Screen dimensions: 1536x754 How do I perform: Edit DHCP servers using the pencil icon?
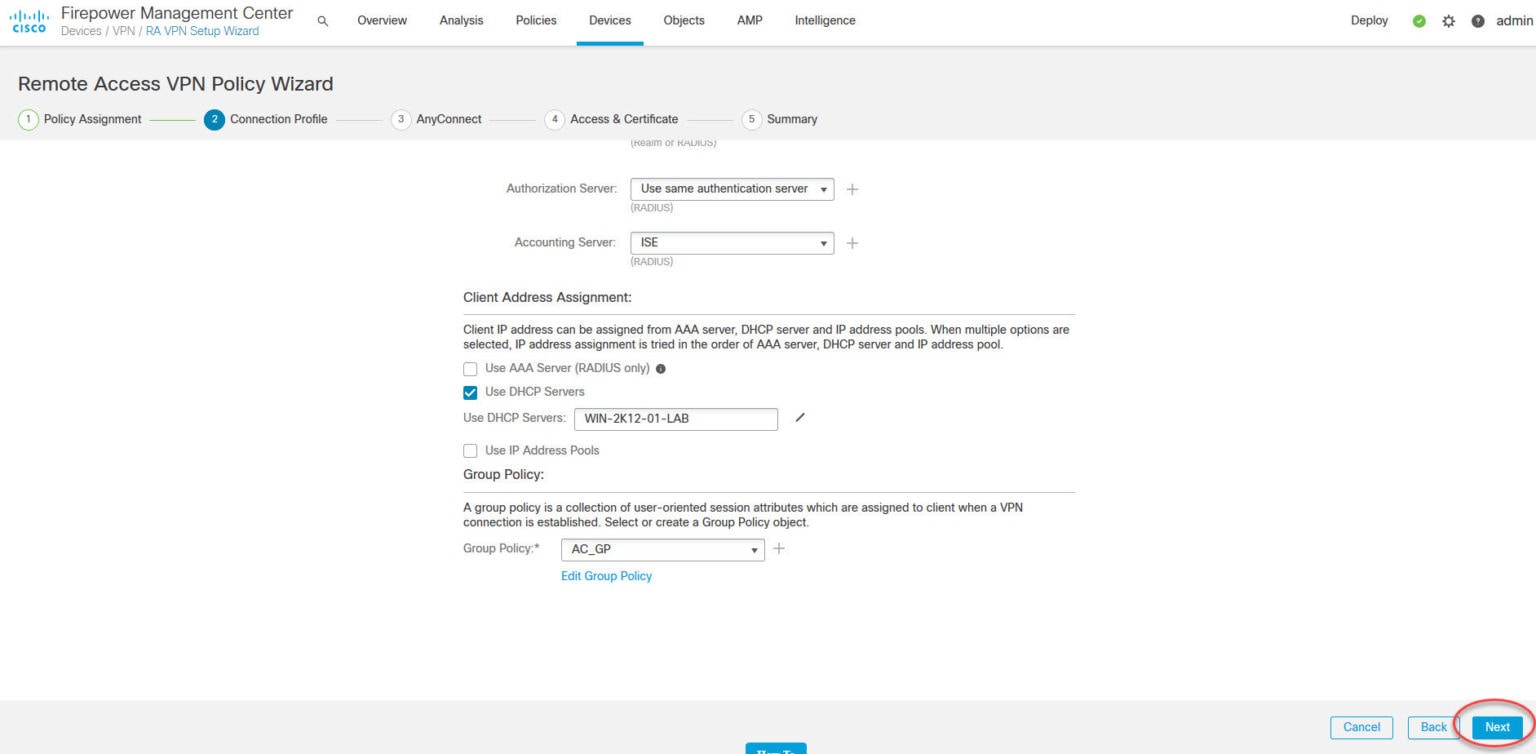(800, 418)
